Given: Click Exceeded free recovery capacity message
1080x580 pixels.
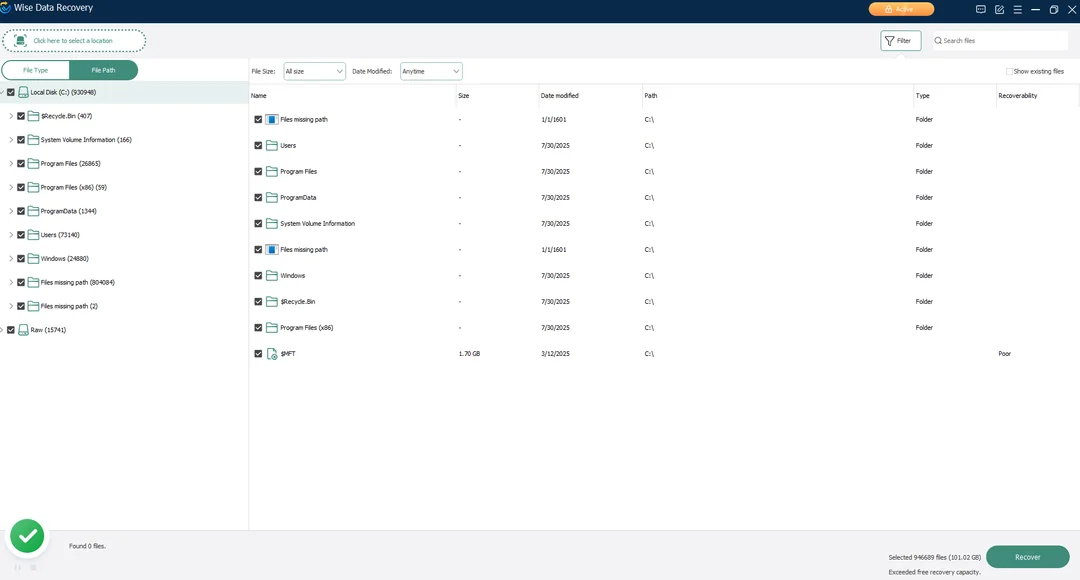Looking at the screenshot, I should click(x=935, y=572).
